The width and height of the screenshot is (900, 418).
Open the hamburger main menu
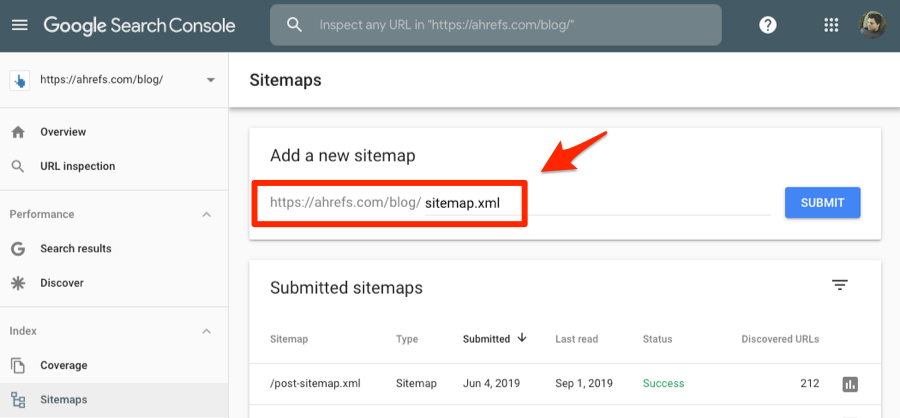click(x=19, y=25)
